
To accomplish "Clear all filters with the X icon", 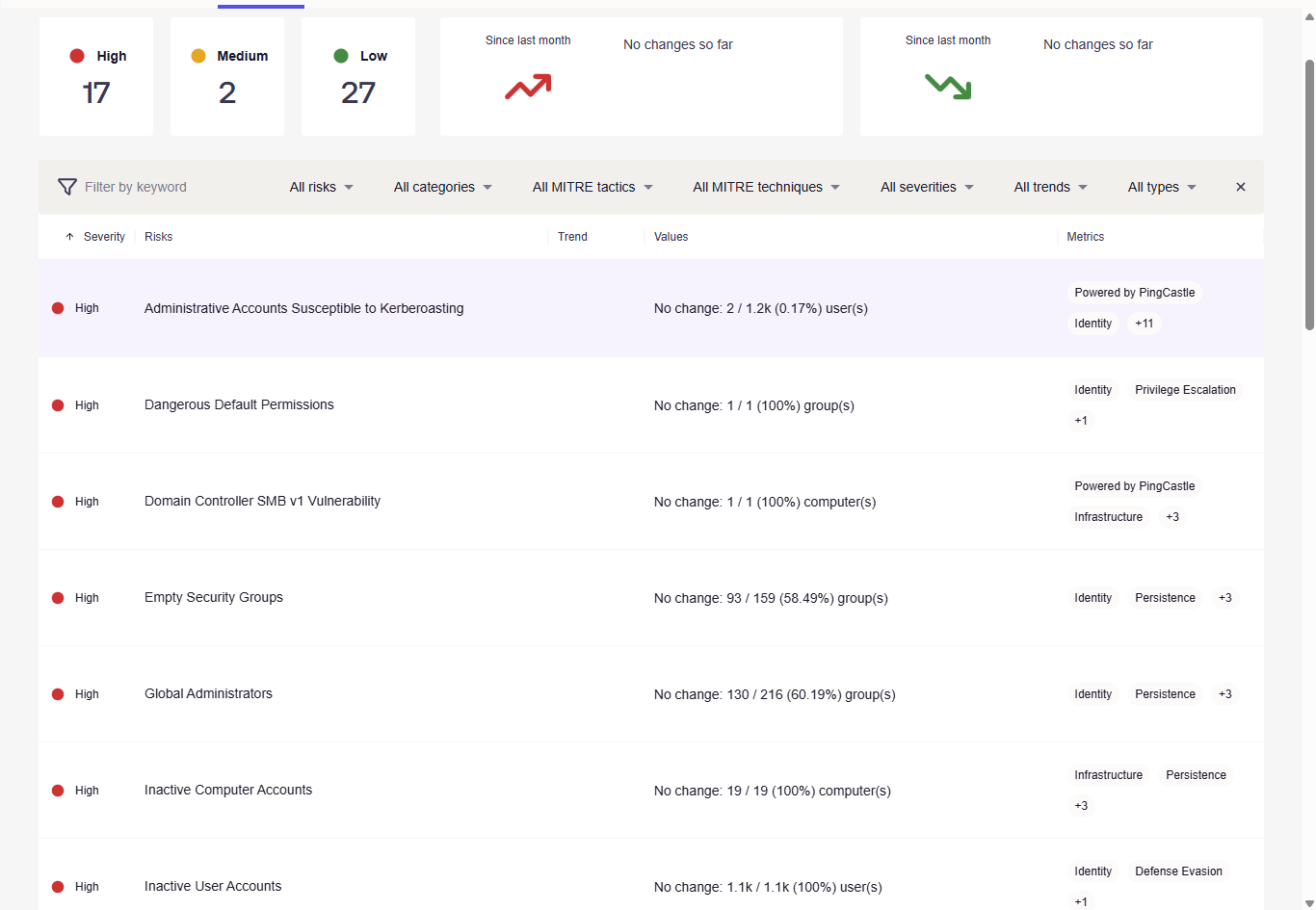I will (1240, 187).
